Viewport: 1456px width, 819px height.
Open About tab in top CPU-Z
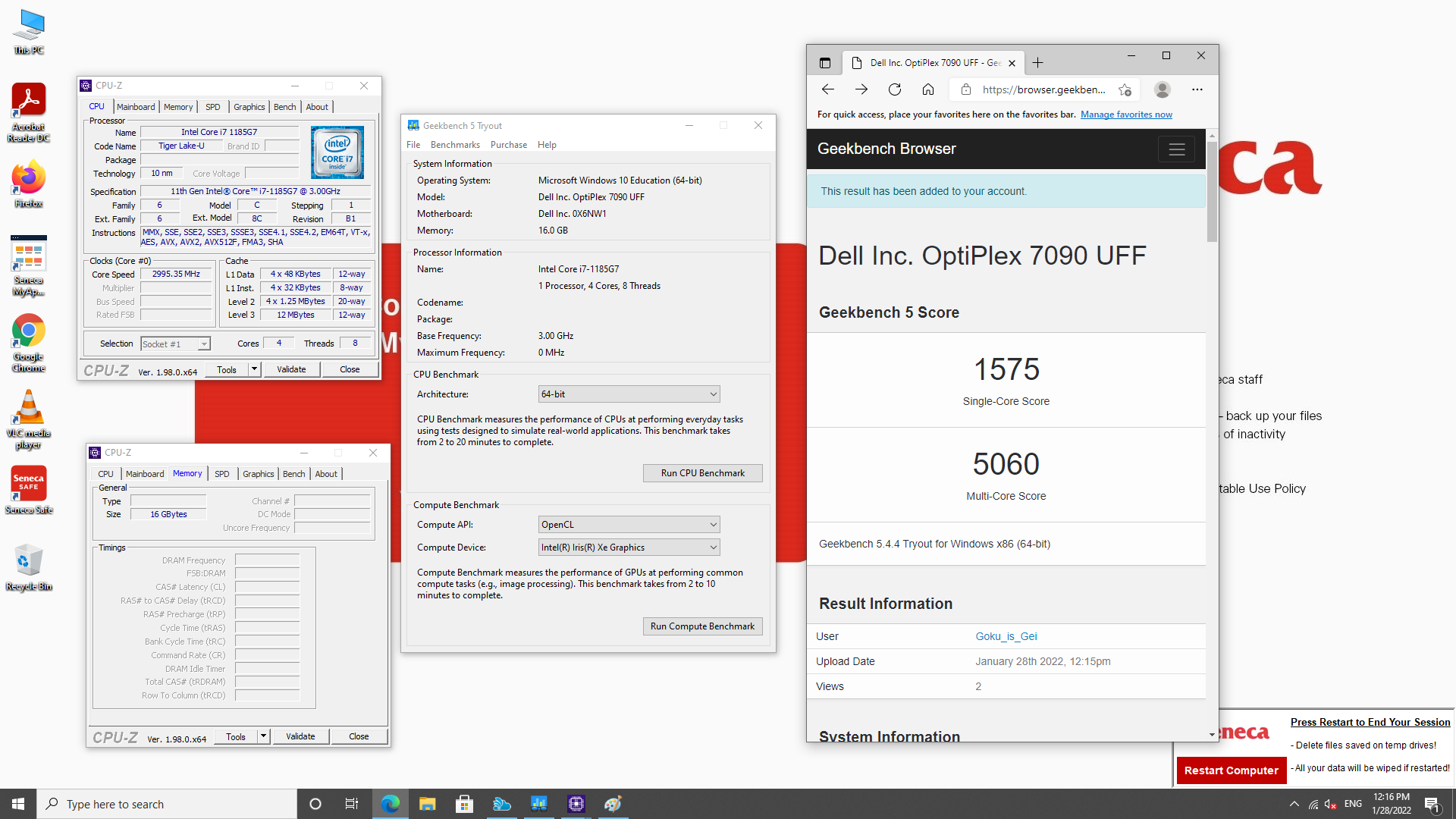(x=317, y=107)
